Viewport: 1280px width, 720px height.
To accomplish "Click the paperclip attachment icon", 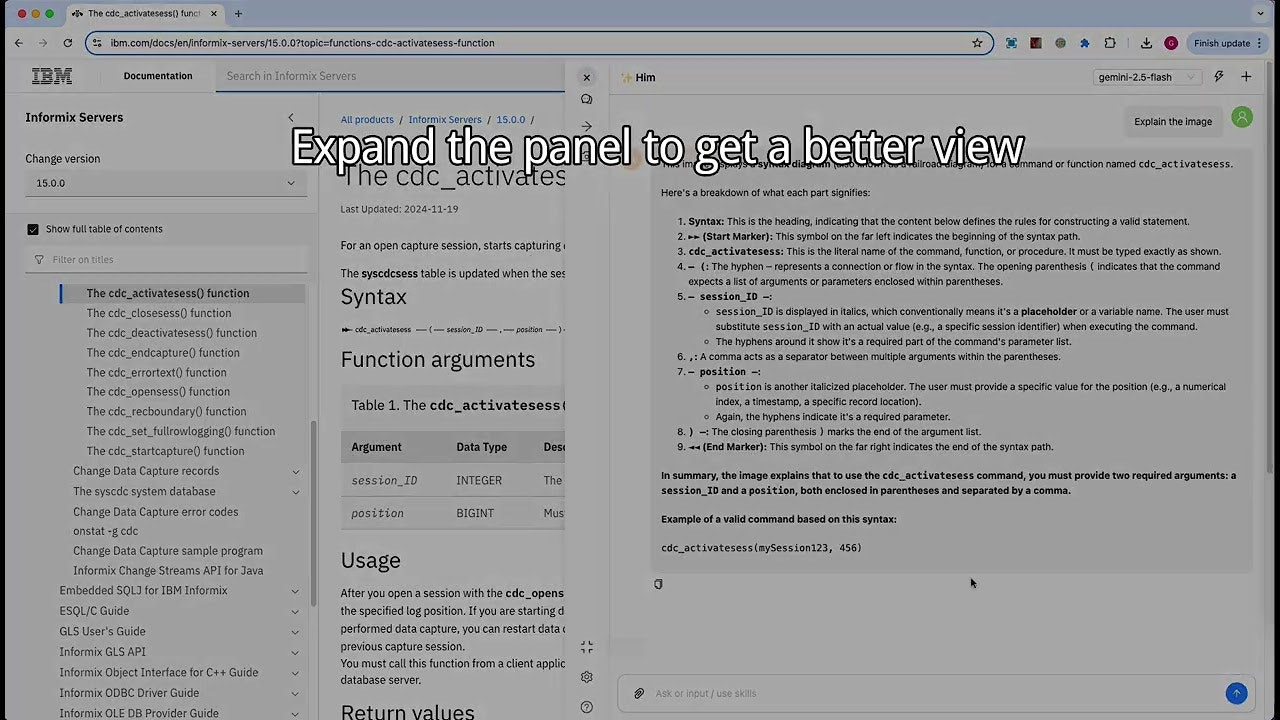I will (x=638, y=693).
